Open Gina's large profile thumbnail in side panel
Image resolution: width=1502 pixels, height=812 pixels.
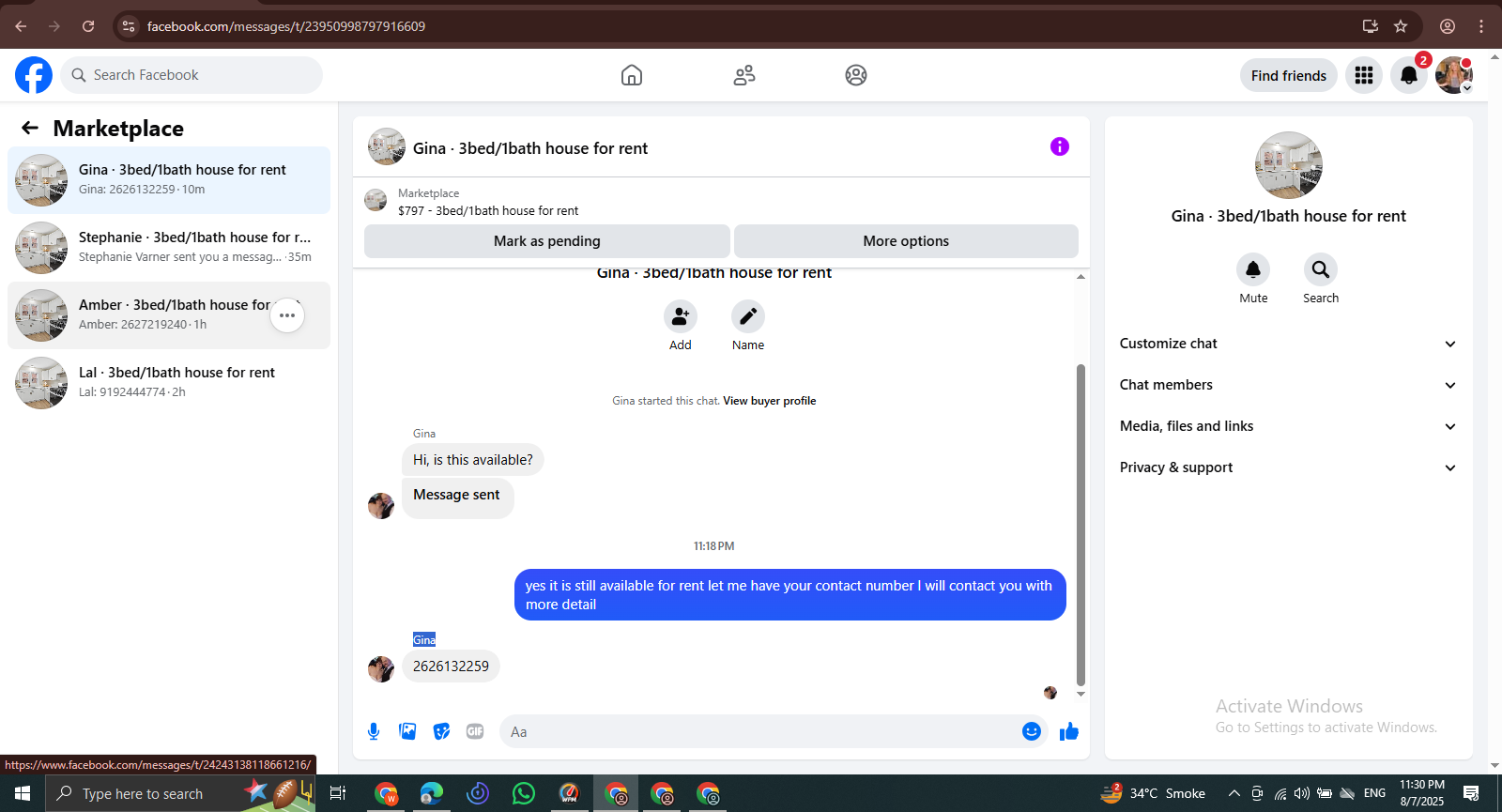(x=1289, y=165)
